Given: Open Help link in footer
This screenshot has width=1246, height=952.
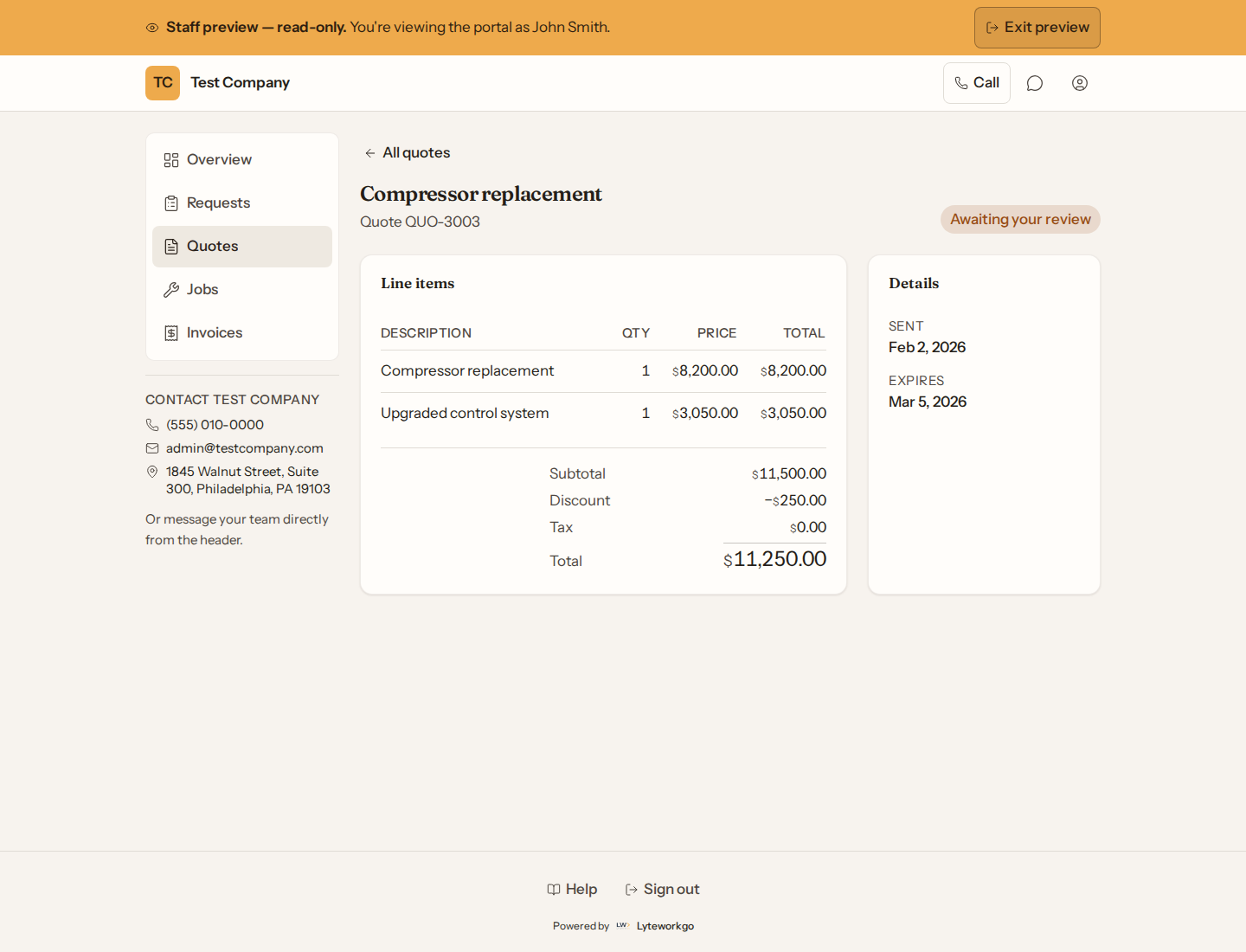Looking at the screenshot, I should [572, 889].
